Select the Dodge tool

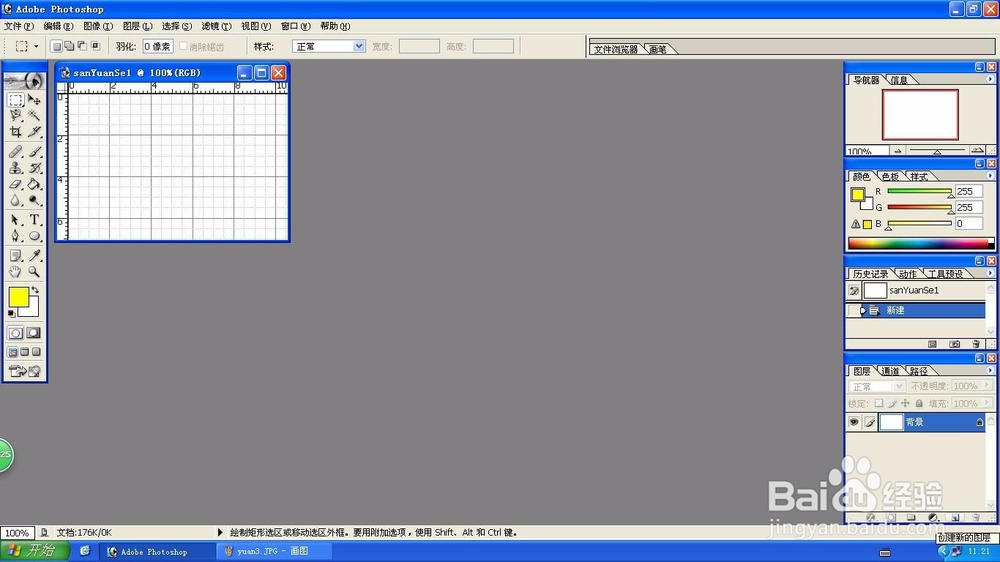tap(34, 200)
